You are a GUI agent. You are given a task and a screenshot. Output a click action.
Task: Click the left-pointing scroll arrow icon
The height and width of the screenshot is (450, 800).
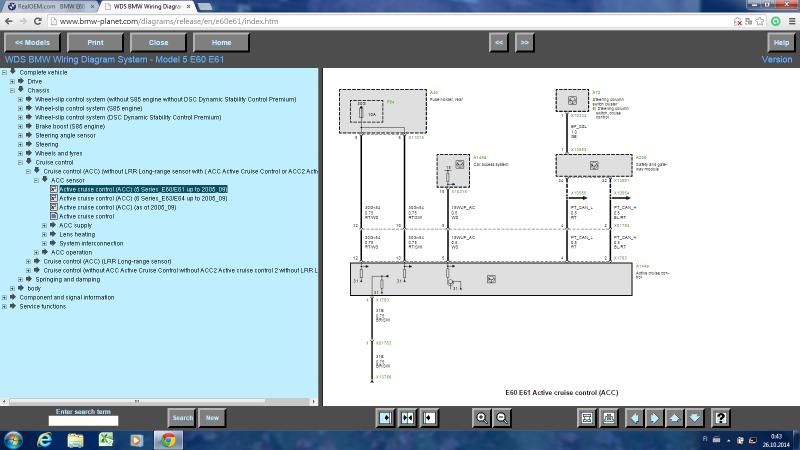(x=631, y=417)
